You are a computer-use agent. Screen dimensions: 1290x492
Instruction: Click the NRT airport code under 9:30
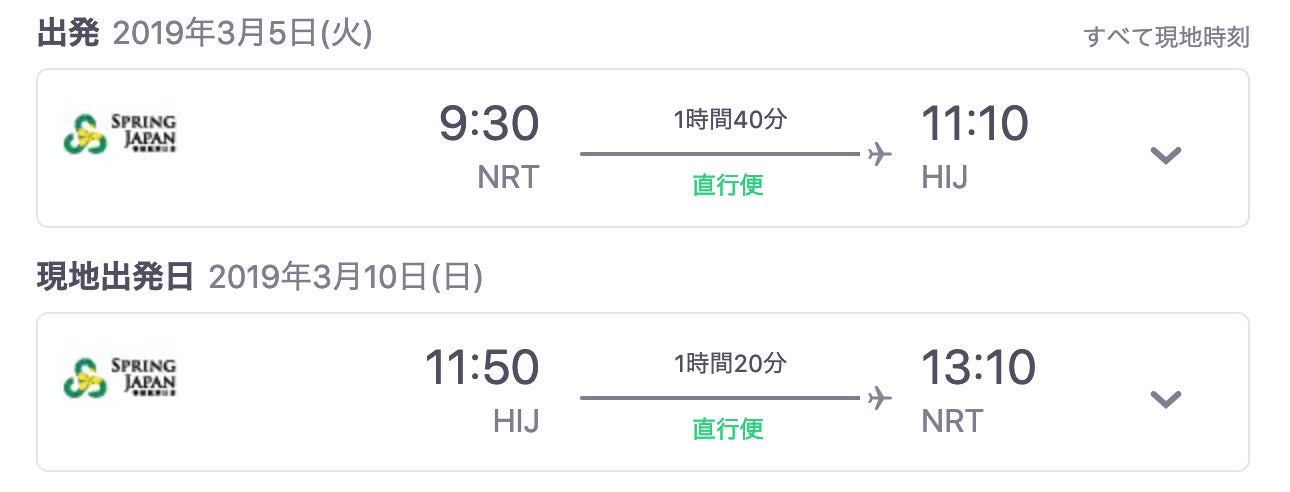point(508,178)
